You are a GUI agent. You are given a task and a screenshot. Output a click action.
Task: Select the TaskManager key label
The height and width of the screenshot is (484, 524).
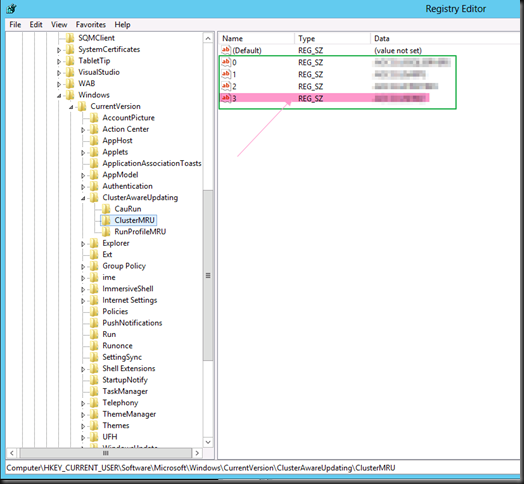pos(125,391)
